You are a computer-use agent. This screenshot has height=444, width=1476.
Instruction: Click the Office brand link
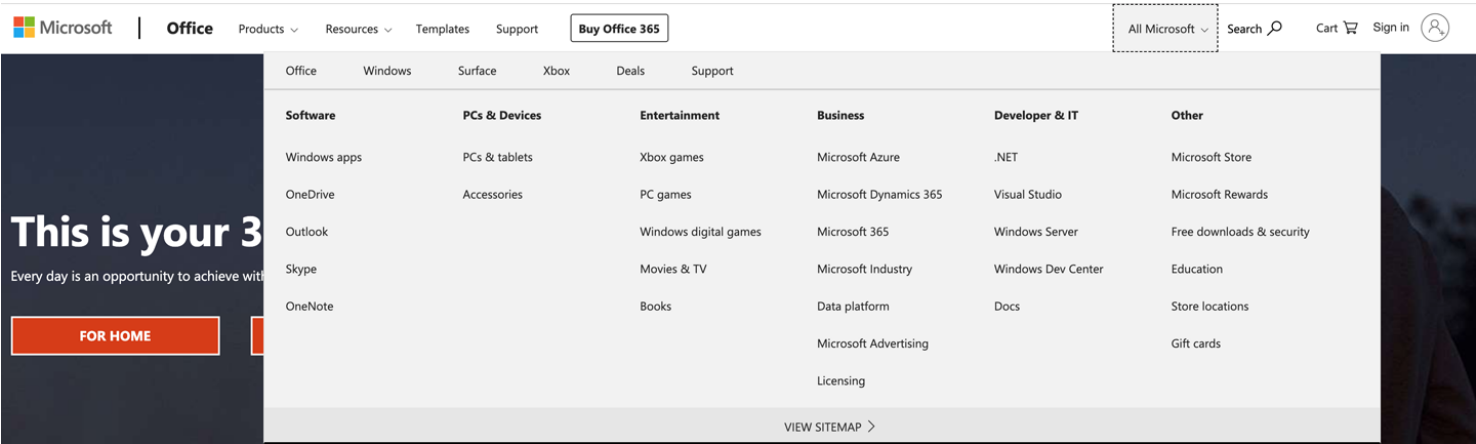190,28
